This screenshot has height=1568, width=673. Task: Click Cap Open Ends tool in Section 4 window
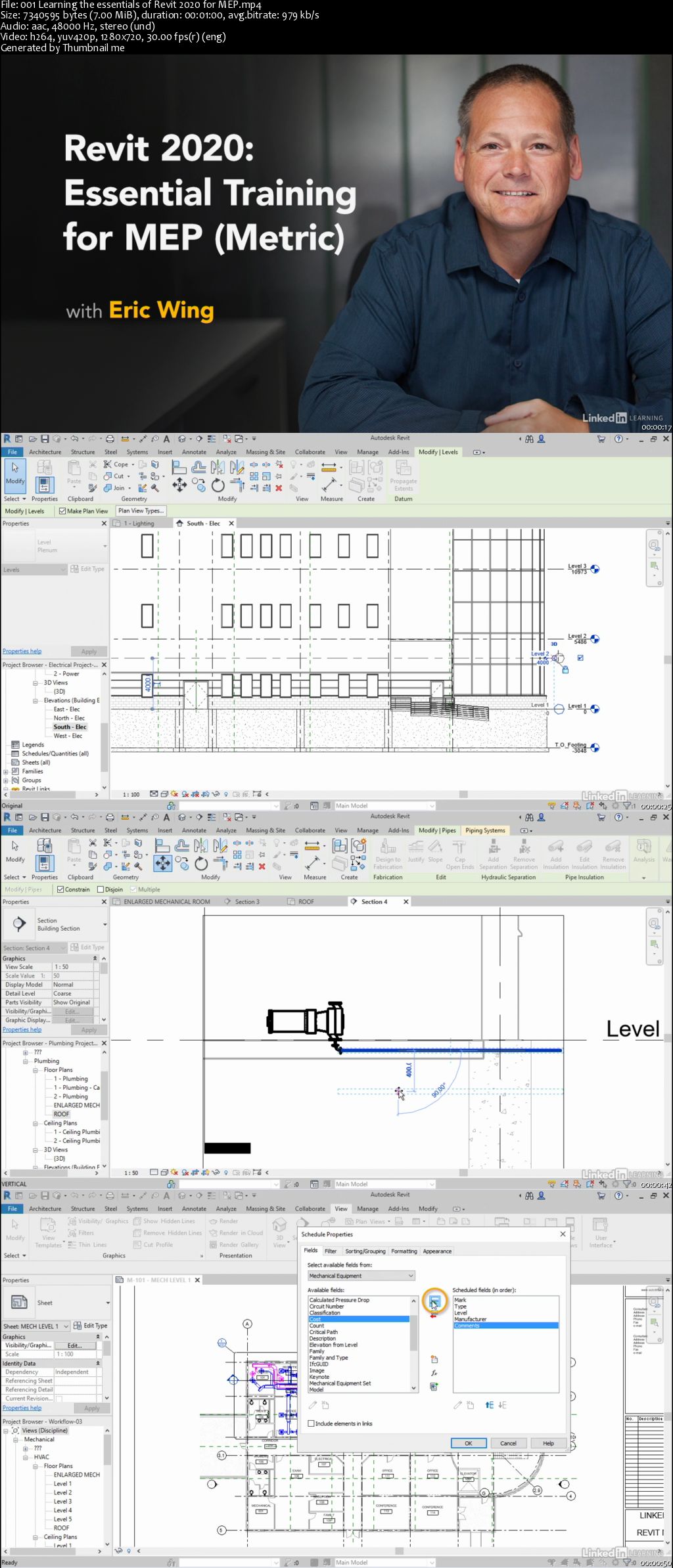point(459,854)
